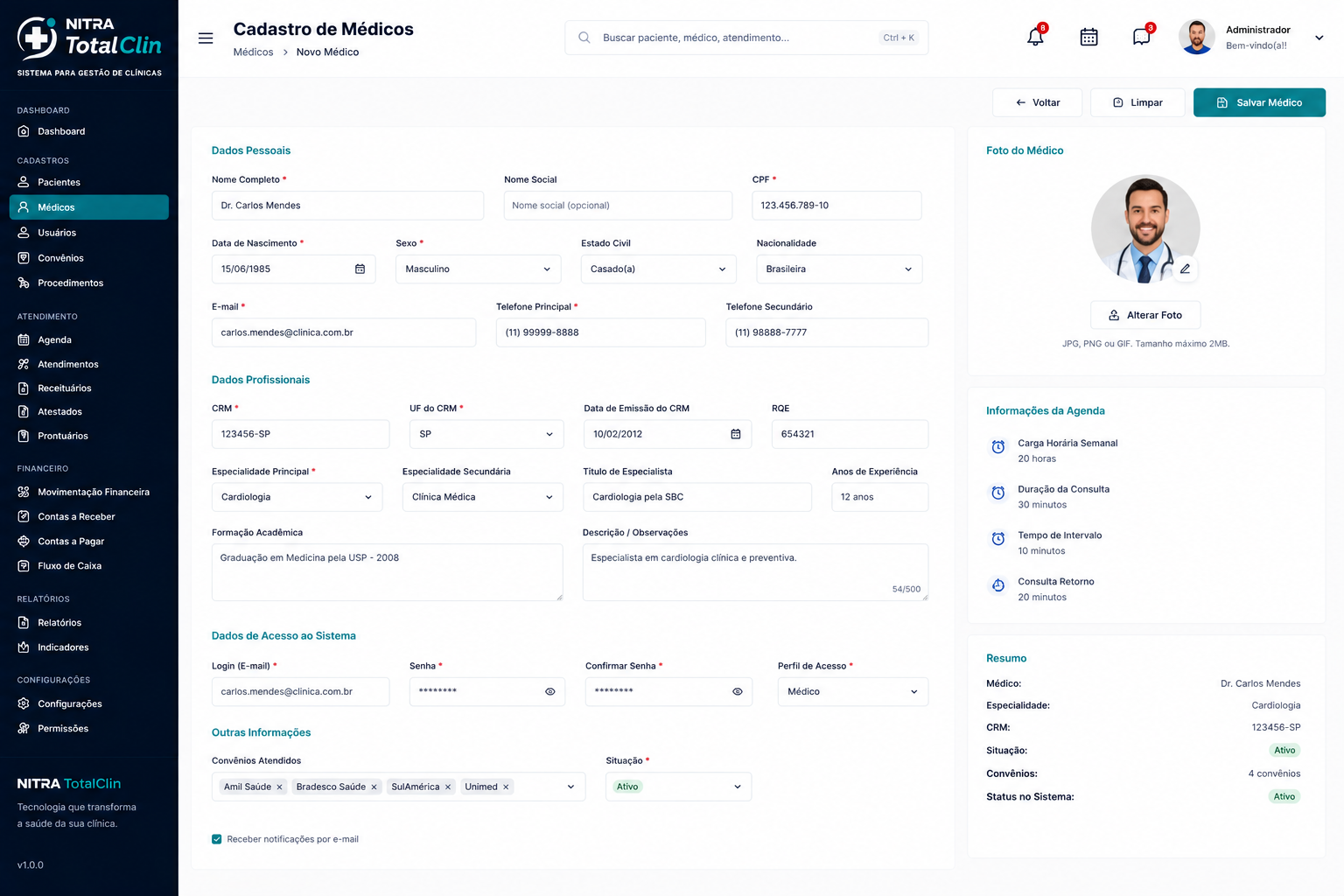1344x896 pixels.
Task: Open the notifications bell icon
Action: [1035, 37]
